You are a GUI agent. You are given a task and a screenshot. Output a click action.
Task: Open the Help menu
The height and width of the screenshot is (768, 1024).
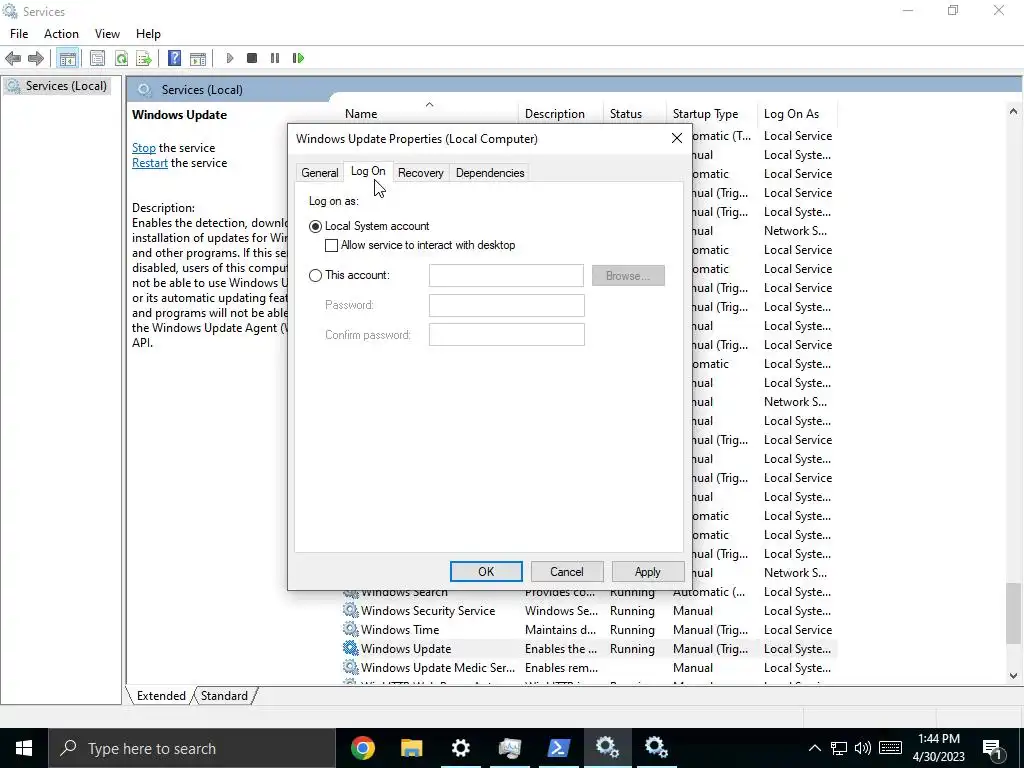coord(148,34)
